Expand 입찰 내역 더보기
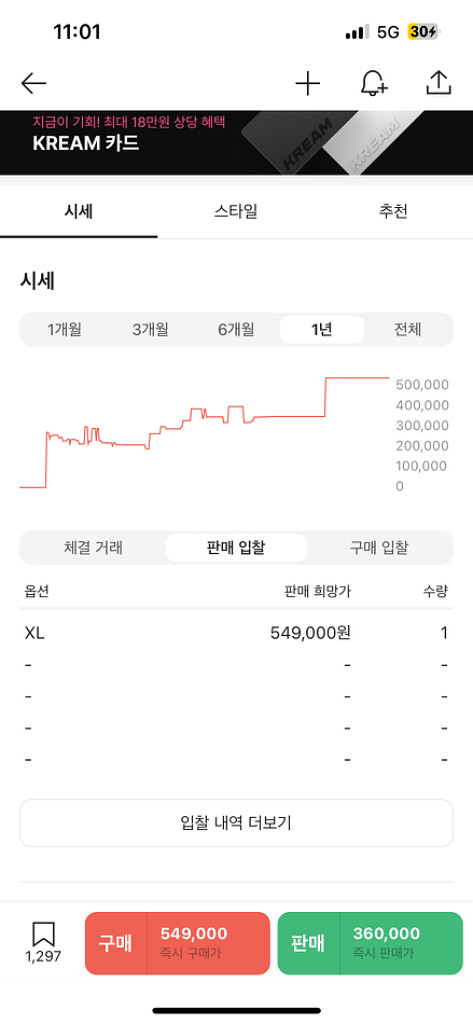This screenshot has width=473, height=1024. point(236,823)
